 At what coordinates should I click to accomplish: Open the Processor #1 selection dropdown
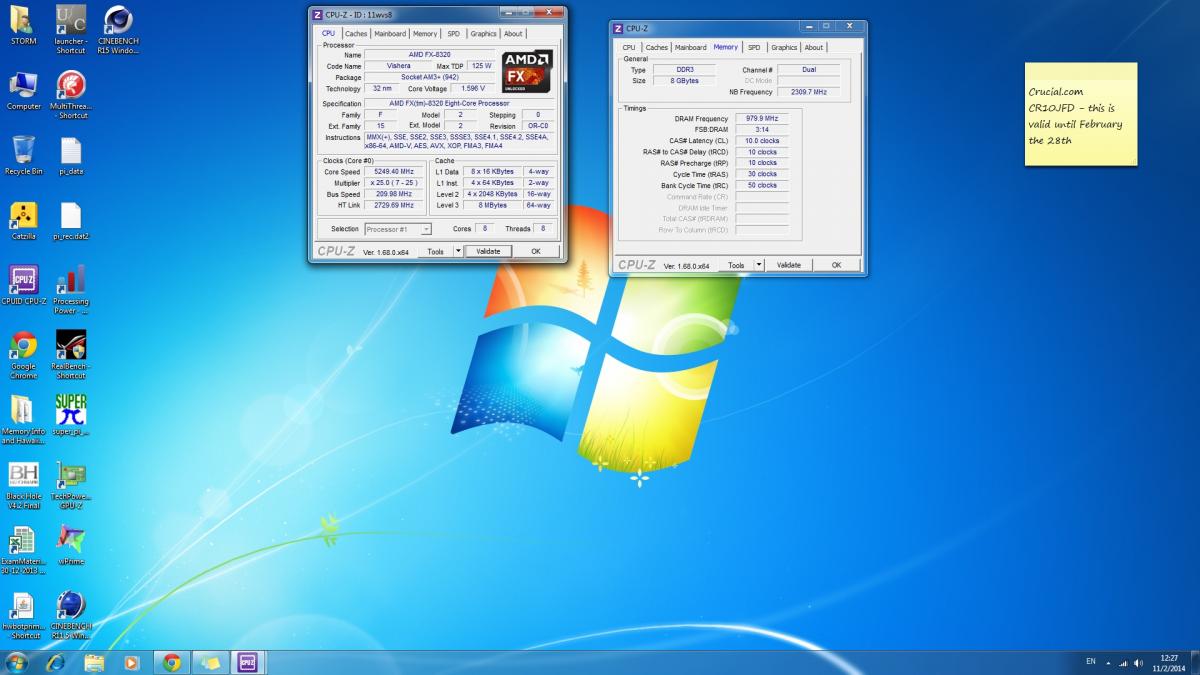tap(398, 229)
